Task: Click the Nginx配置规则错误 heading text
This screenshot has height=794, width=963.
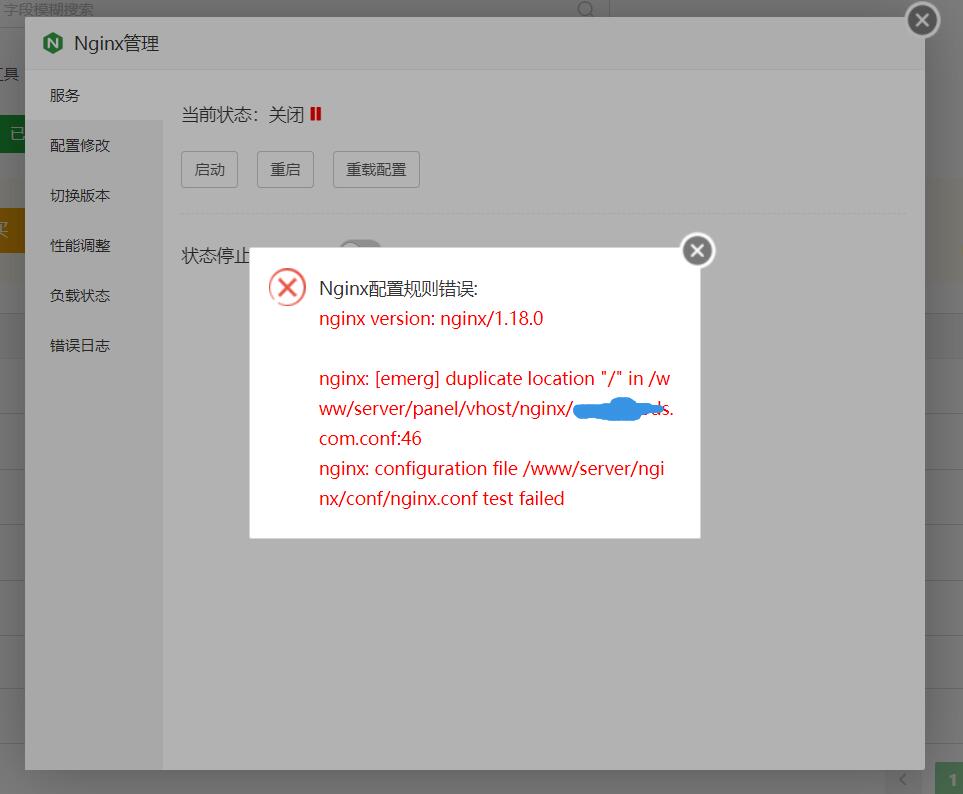Action: pyautogui.click(x=399, y=289)
